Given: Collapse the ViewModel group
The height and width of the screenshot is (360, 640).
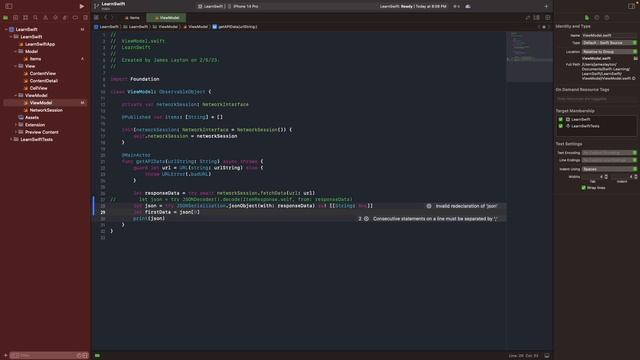Looking at the screenshot, I should point(16,96).
